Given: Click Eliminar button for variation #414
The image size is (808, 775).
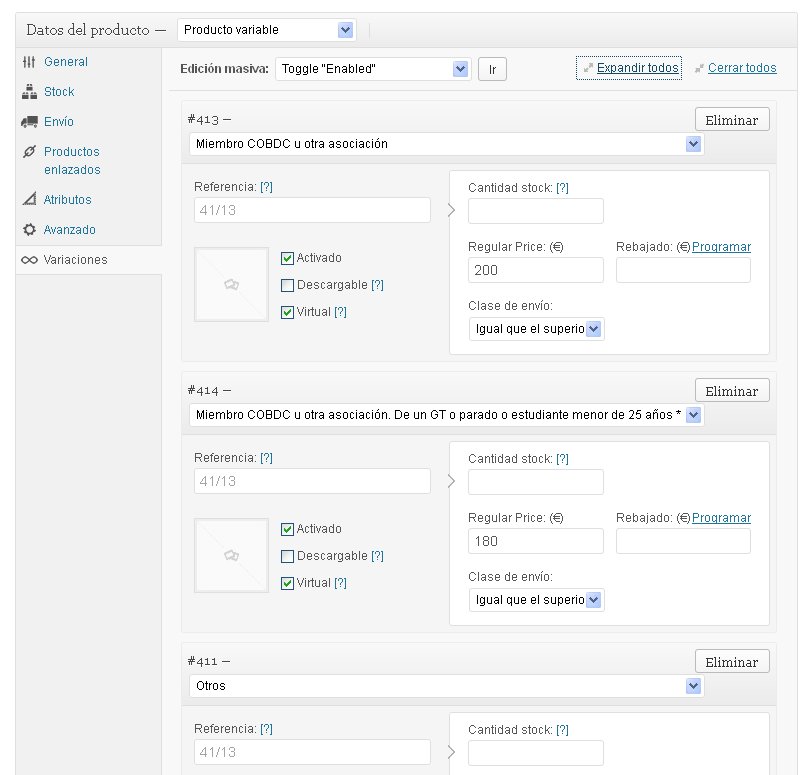Looking at the screenshot, I should 732,391.
